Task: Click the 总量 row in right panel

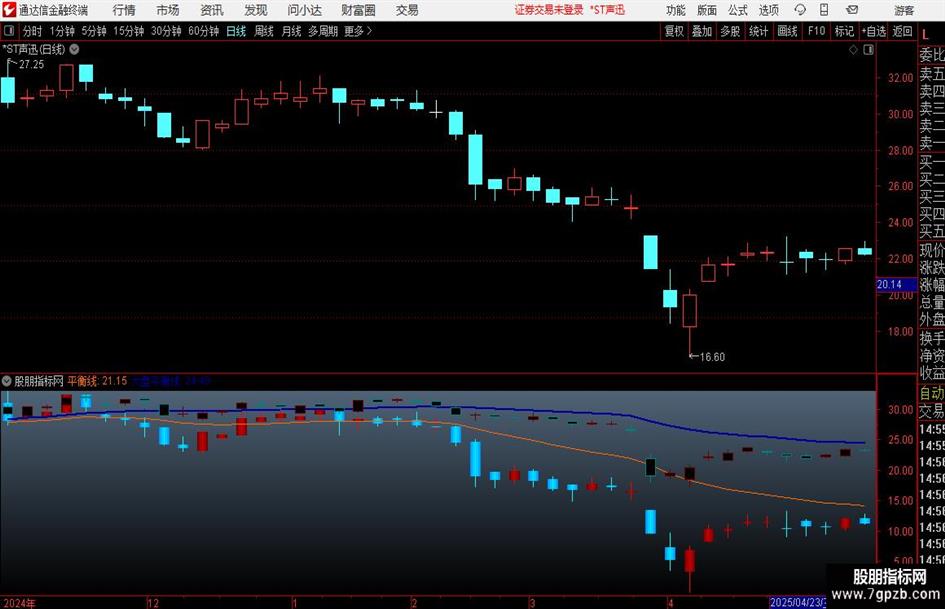Action: pos(932,302)
